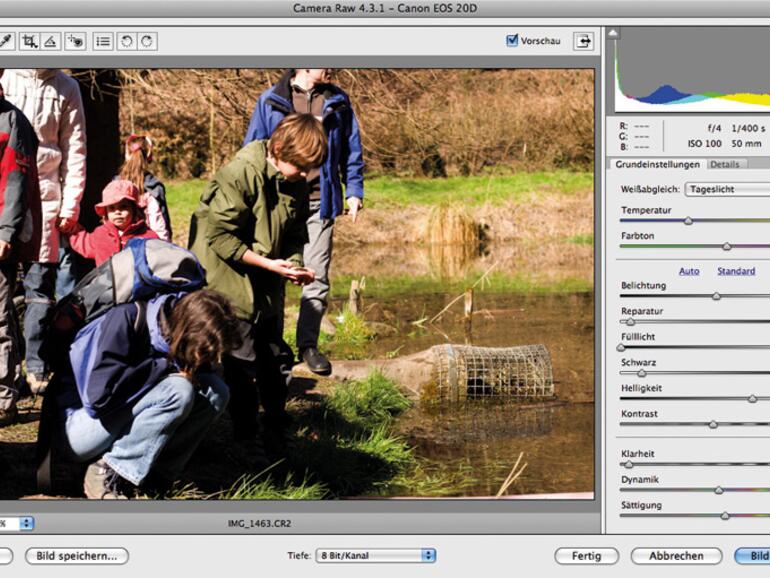Image resolution: width=770 pixels, height=578 pixels.
Task: Open the Tiefe dropdown showing 8 Bit/Kanal
Action: (376, 555)
